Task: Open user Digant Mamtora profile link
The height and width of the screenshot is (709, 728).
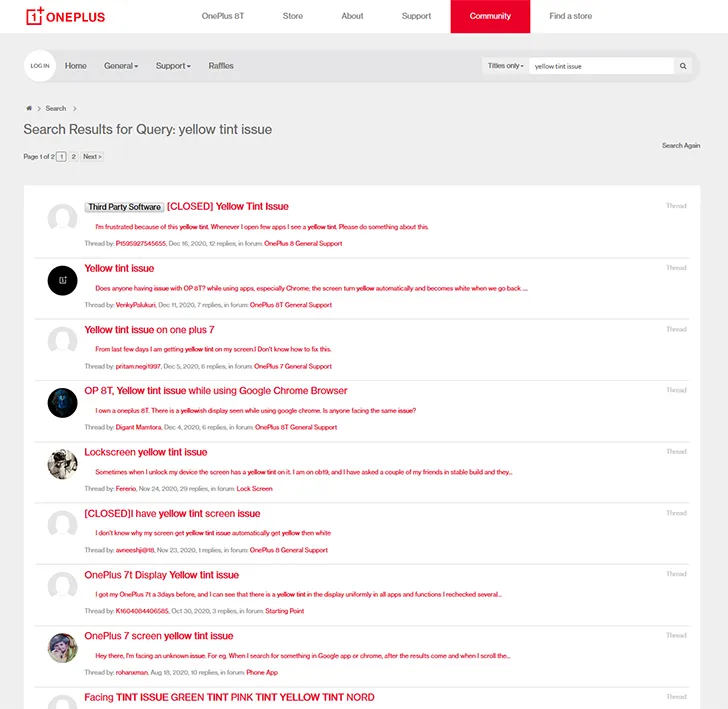Action: [138, 427]
